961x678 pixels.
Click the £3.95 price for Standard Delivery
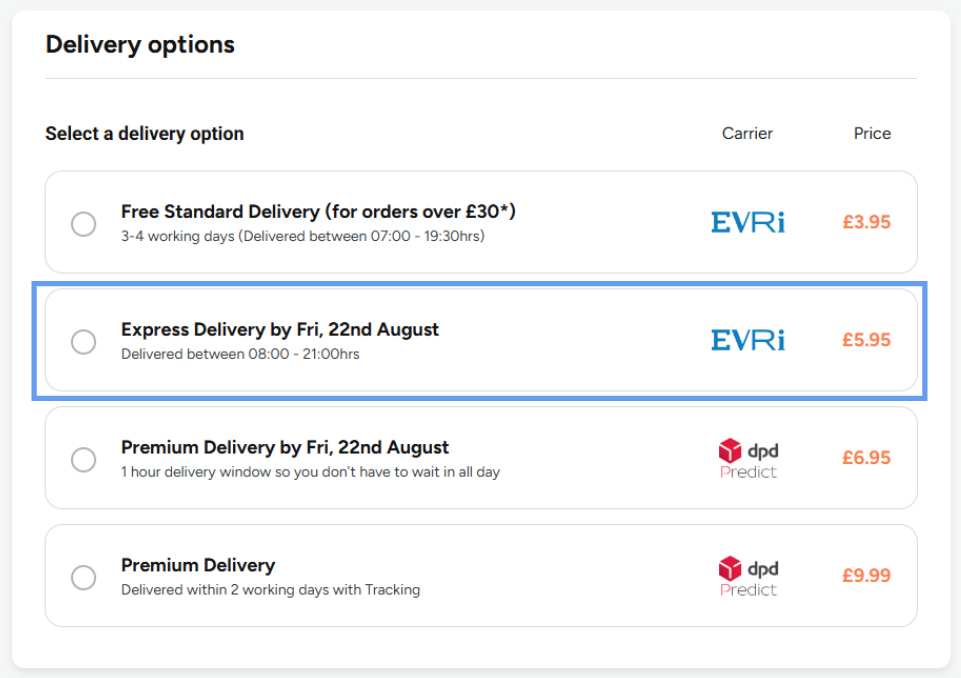(866, 222)
